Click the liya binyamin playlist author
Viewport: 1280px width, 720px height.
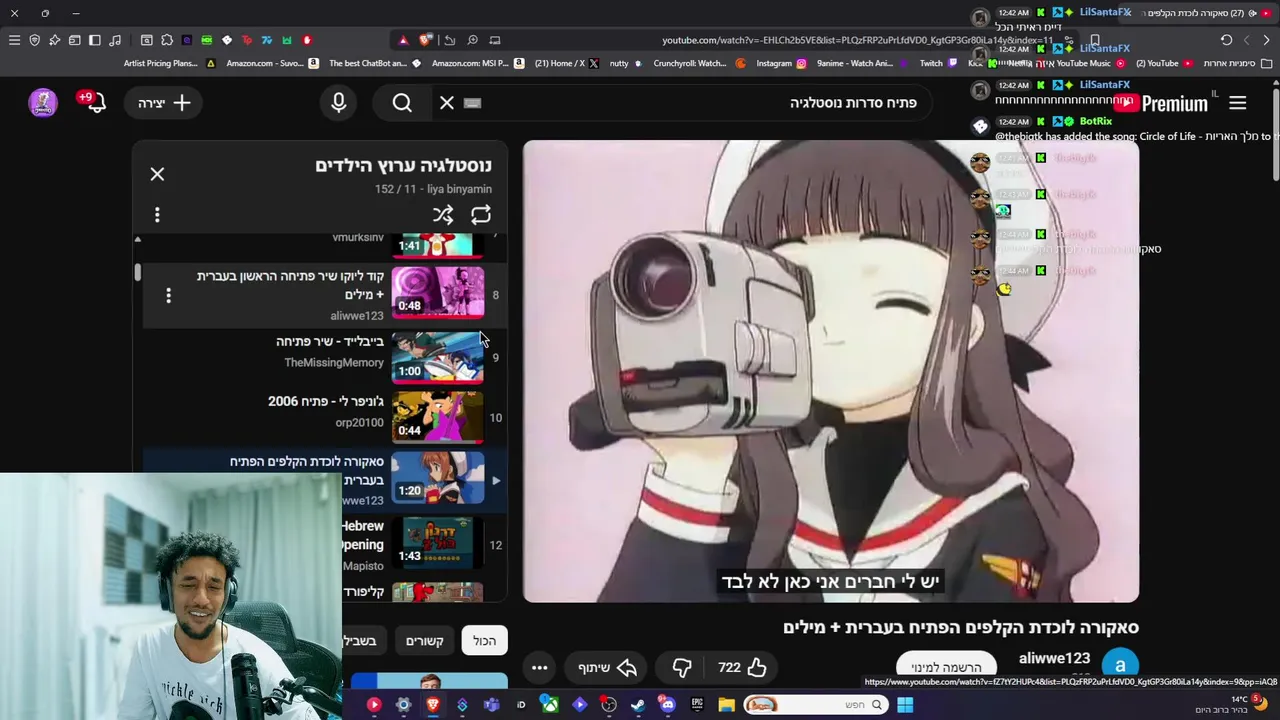[459, 189]
